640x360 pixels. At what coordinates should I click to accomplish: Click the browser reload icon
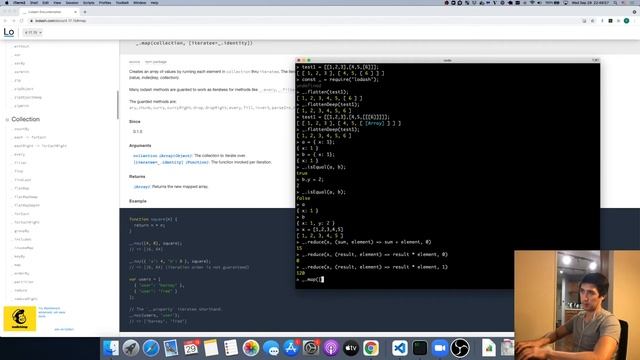click(x=22, y=20)
